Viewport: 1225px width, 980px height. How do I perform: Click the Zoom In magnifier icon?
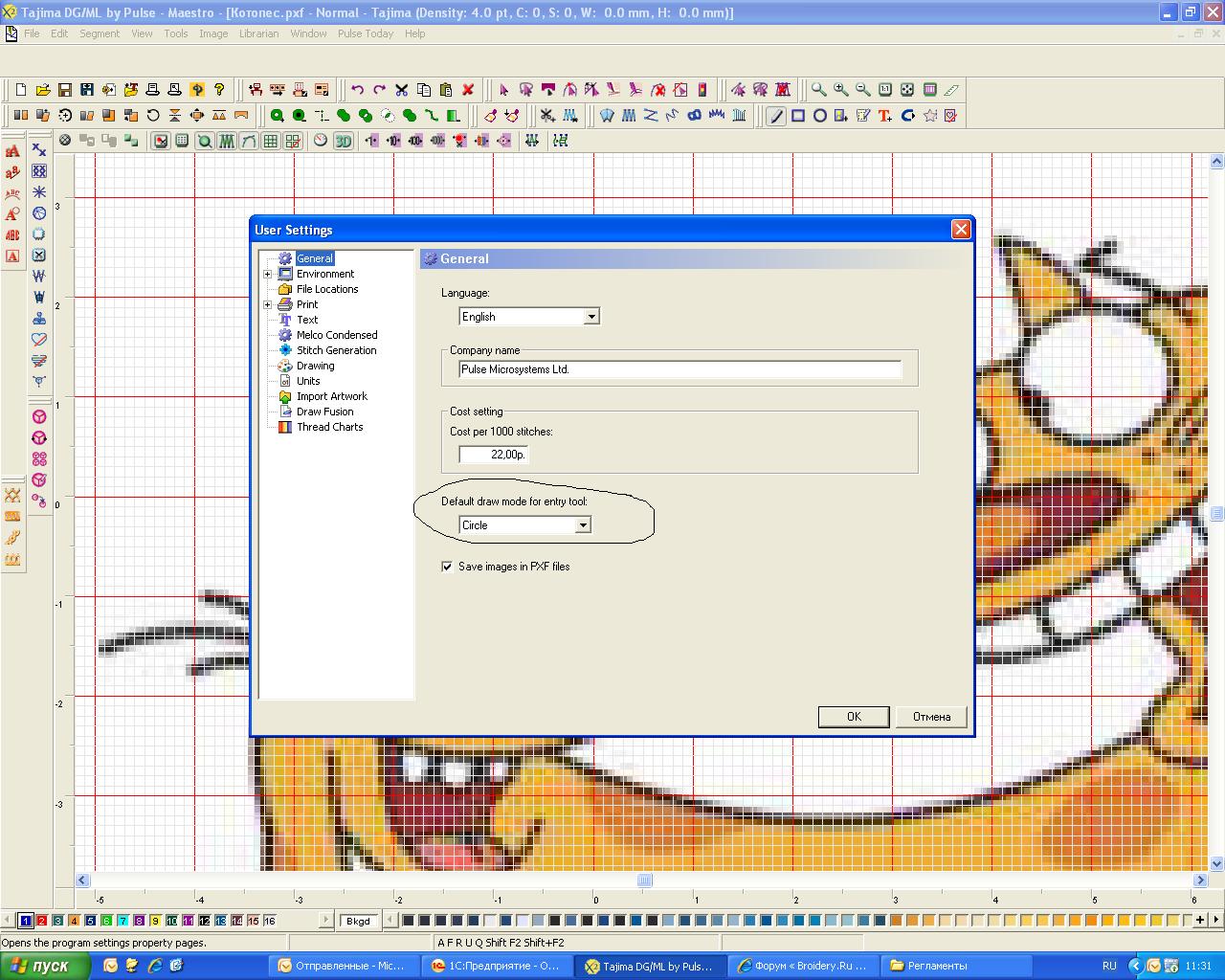point(841,90)
